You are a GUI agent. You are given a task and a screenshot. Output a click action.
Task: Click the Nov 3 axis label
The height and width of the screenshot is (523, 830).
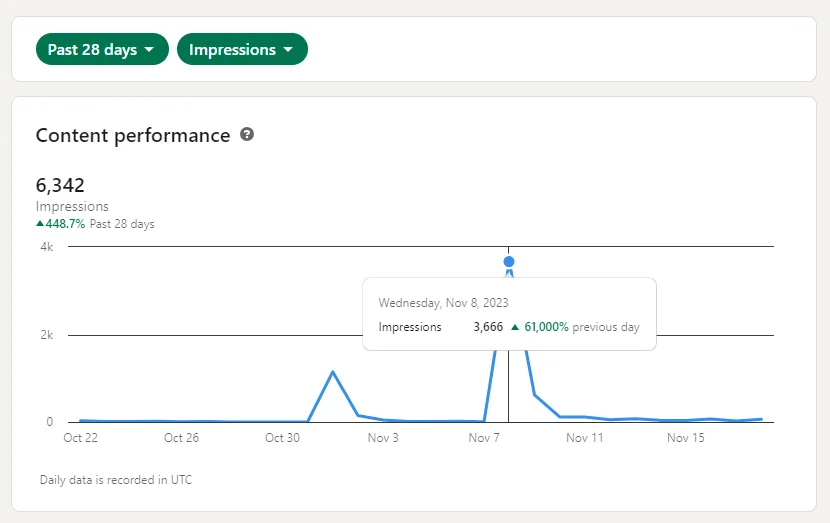(x=383, y=438)
